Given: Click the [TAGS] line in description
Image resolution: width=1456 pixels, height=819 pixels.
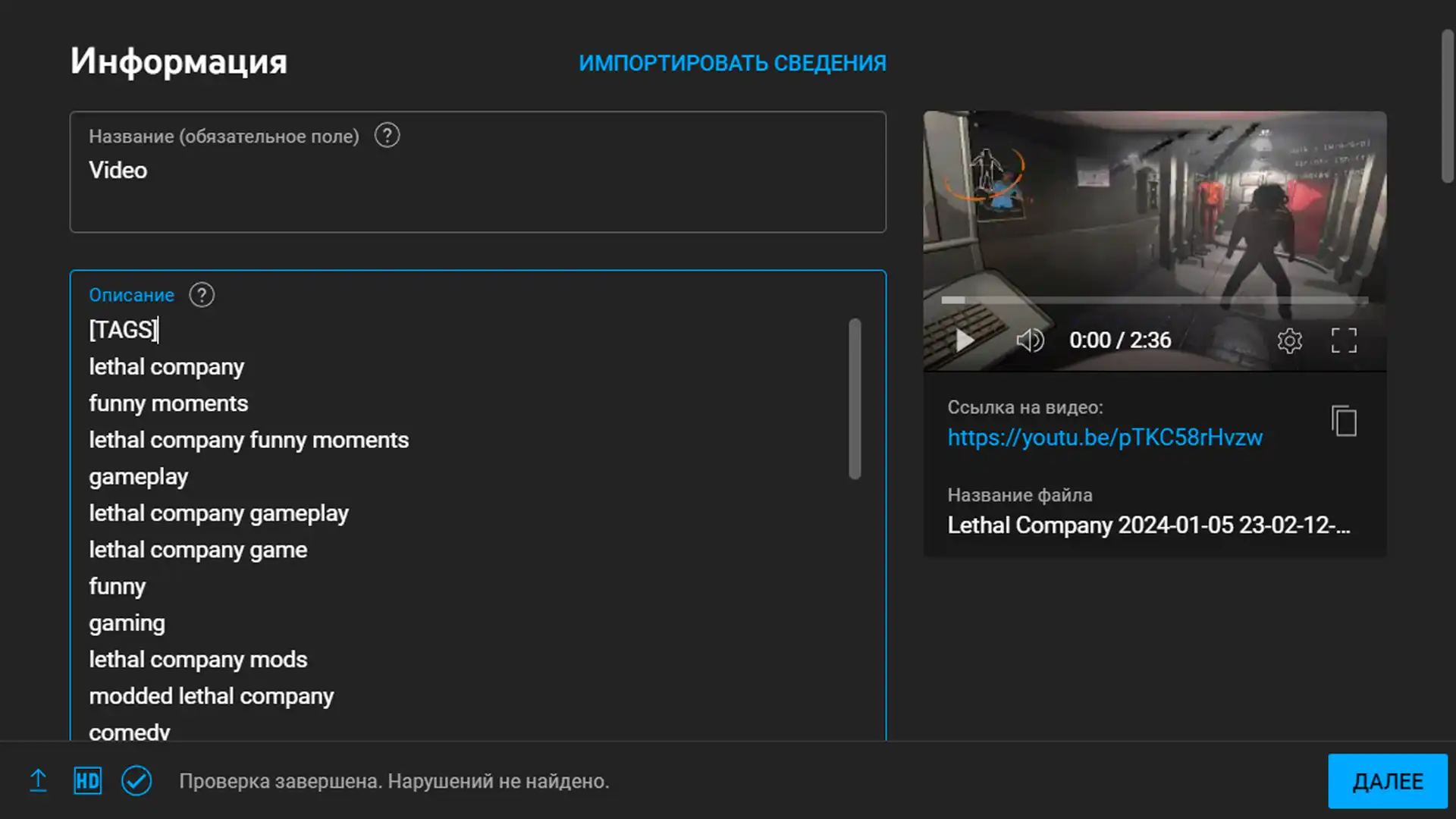Looking at the screenshot, I should pos(124,330).
